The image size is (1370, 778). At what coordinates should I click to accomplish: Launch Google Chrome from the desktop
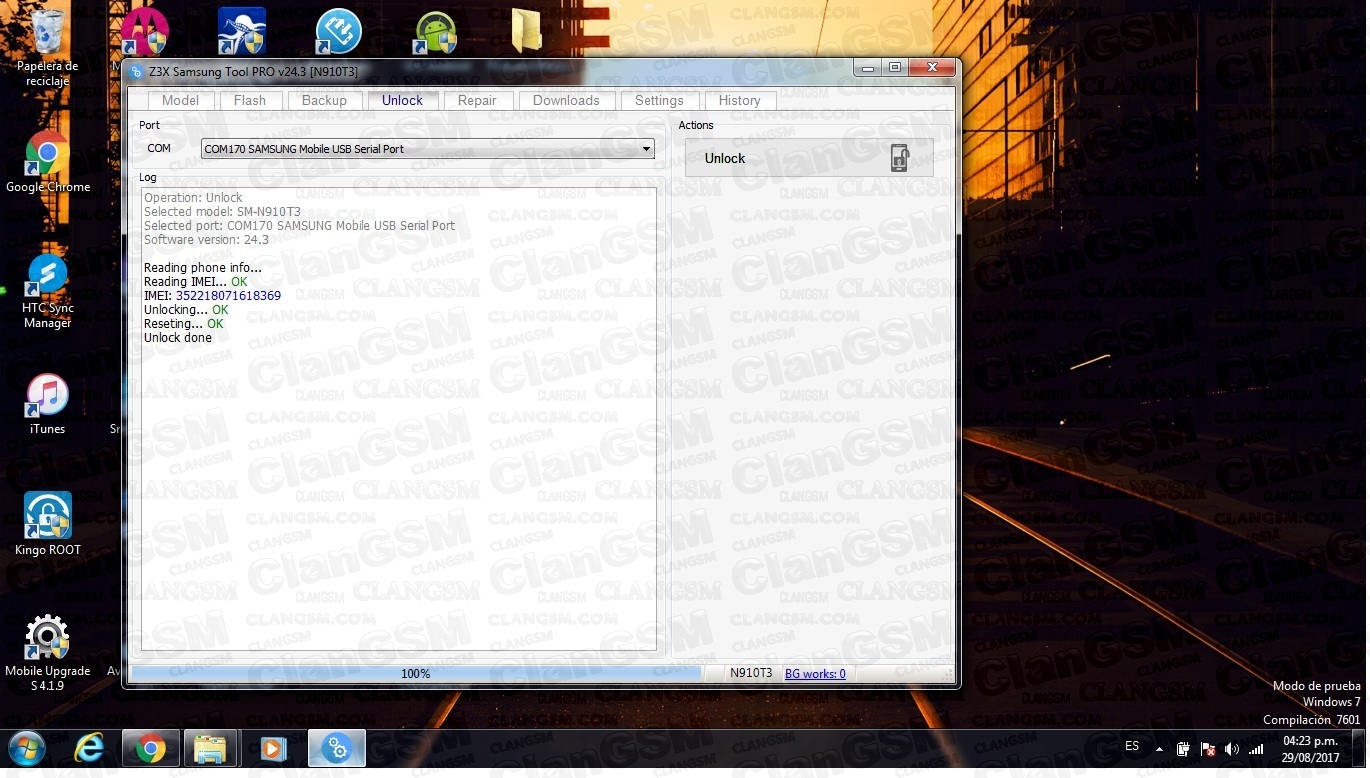pos(47,162)
